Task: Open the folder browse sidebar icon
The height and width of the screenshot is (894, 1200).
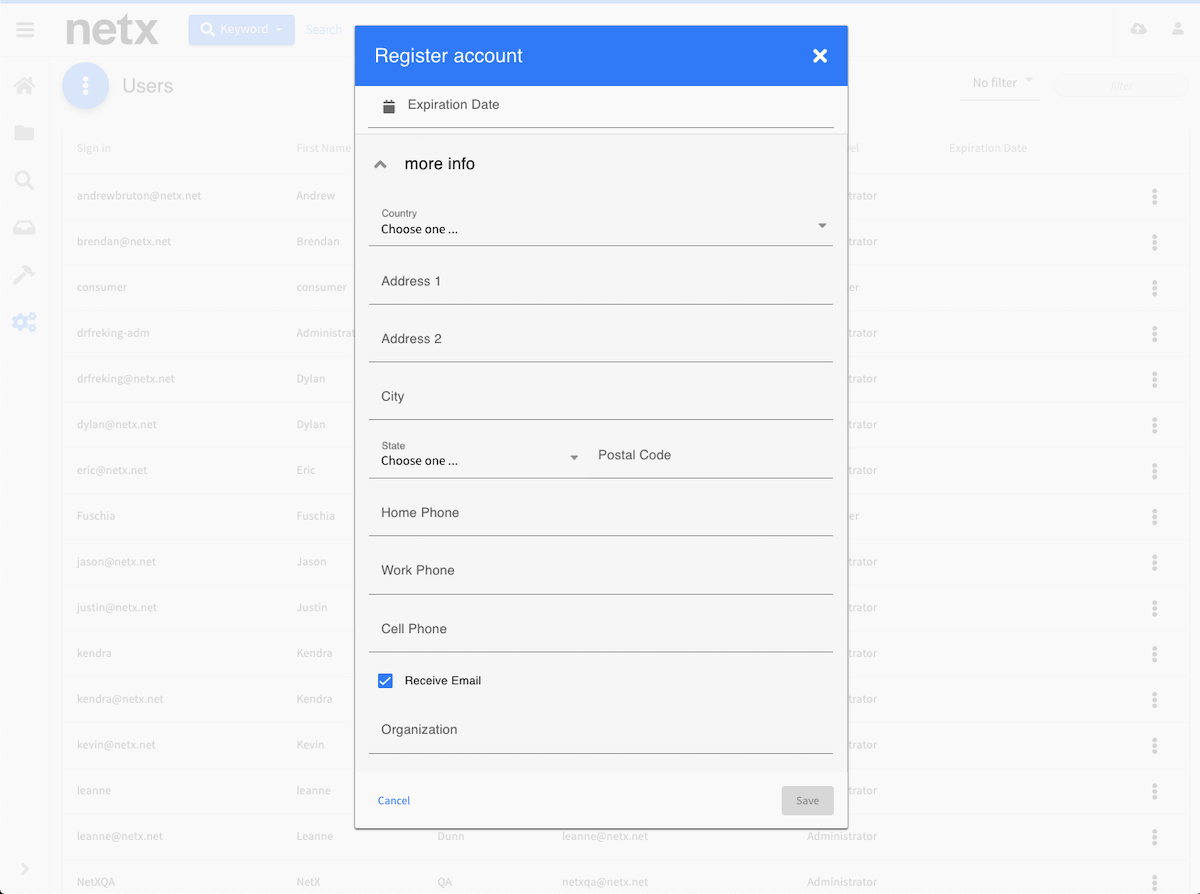Action: pyautogui.click(x=24, y=133)
